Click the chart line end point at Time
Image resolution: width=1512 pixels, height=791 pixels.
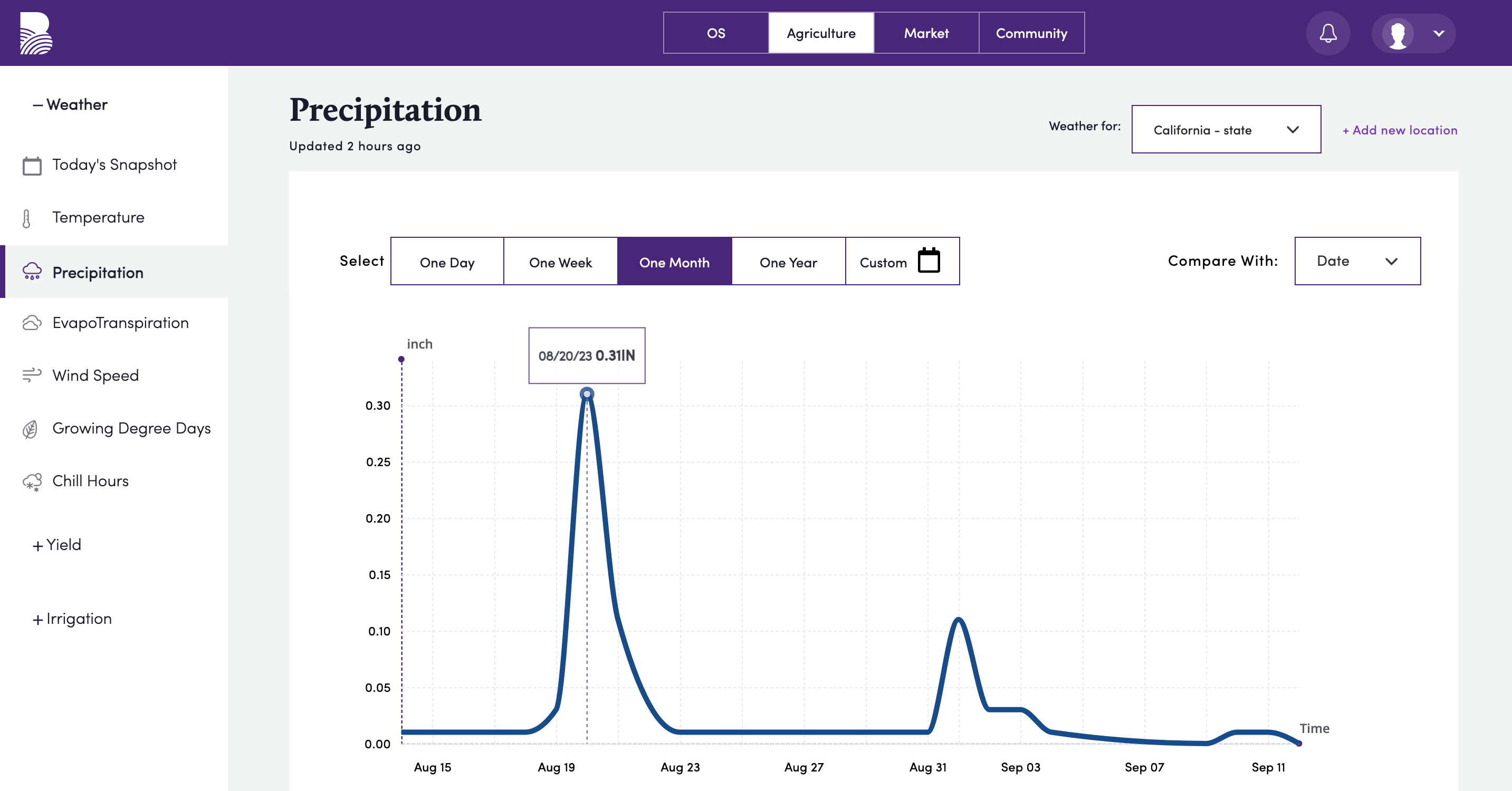(x=1299, y=744)
